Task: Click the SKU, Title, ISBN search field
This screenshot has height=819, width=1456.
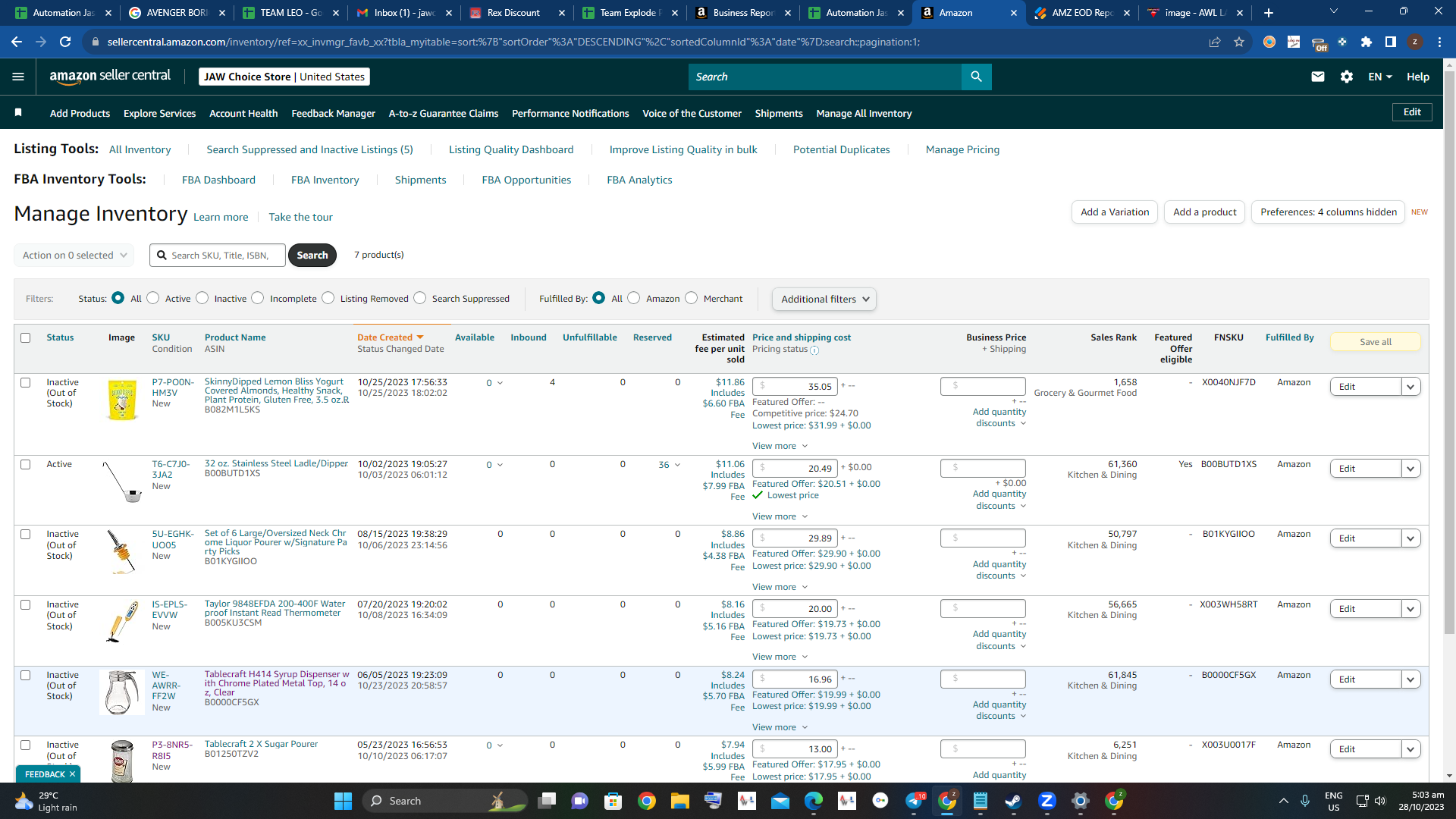Action: point(218,256)
